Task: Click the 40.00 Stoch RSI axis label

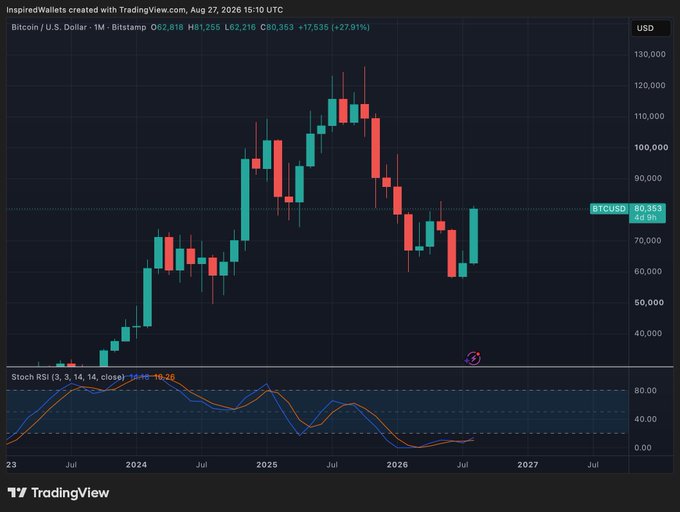Action: tap(645, 419)
